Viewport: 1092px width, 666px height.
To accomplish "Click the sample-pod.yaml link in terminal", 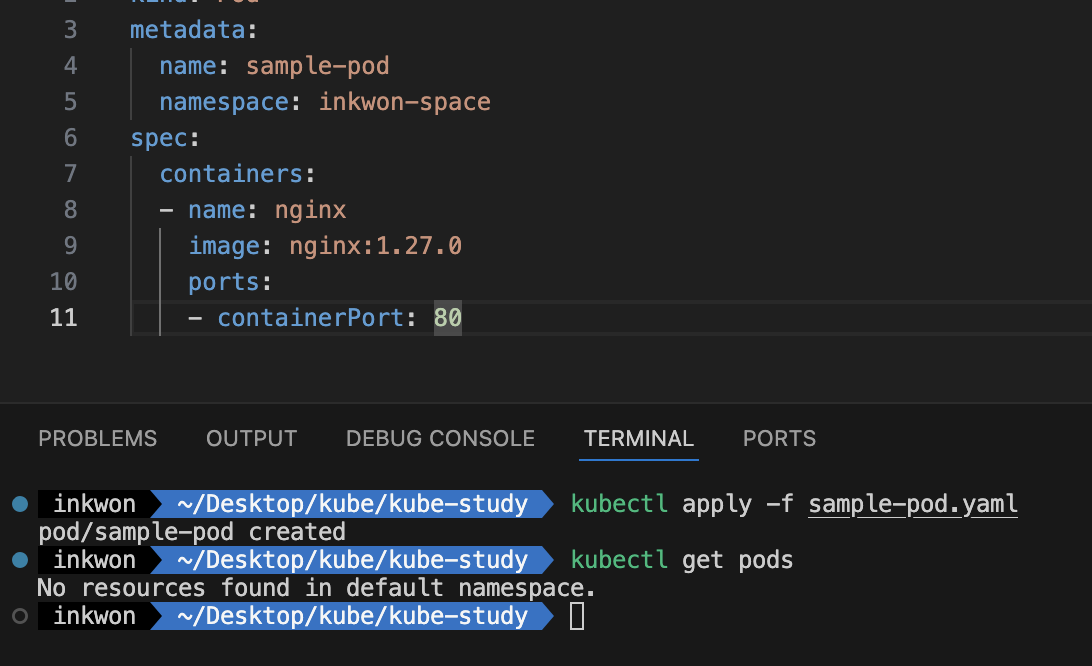I will pyautogui.click(x=913, y=504).
